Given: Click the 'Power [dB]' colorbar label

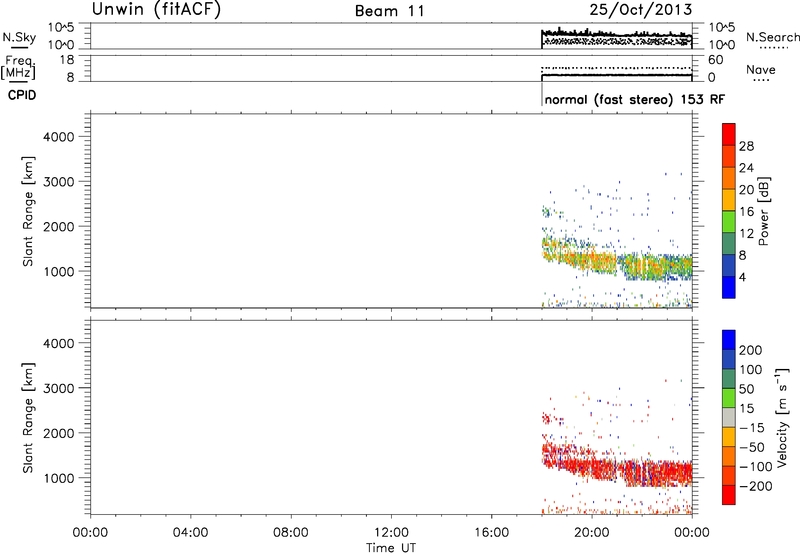Looking at the screenshot, I should point(763,211).
